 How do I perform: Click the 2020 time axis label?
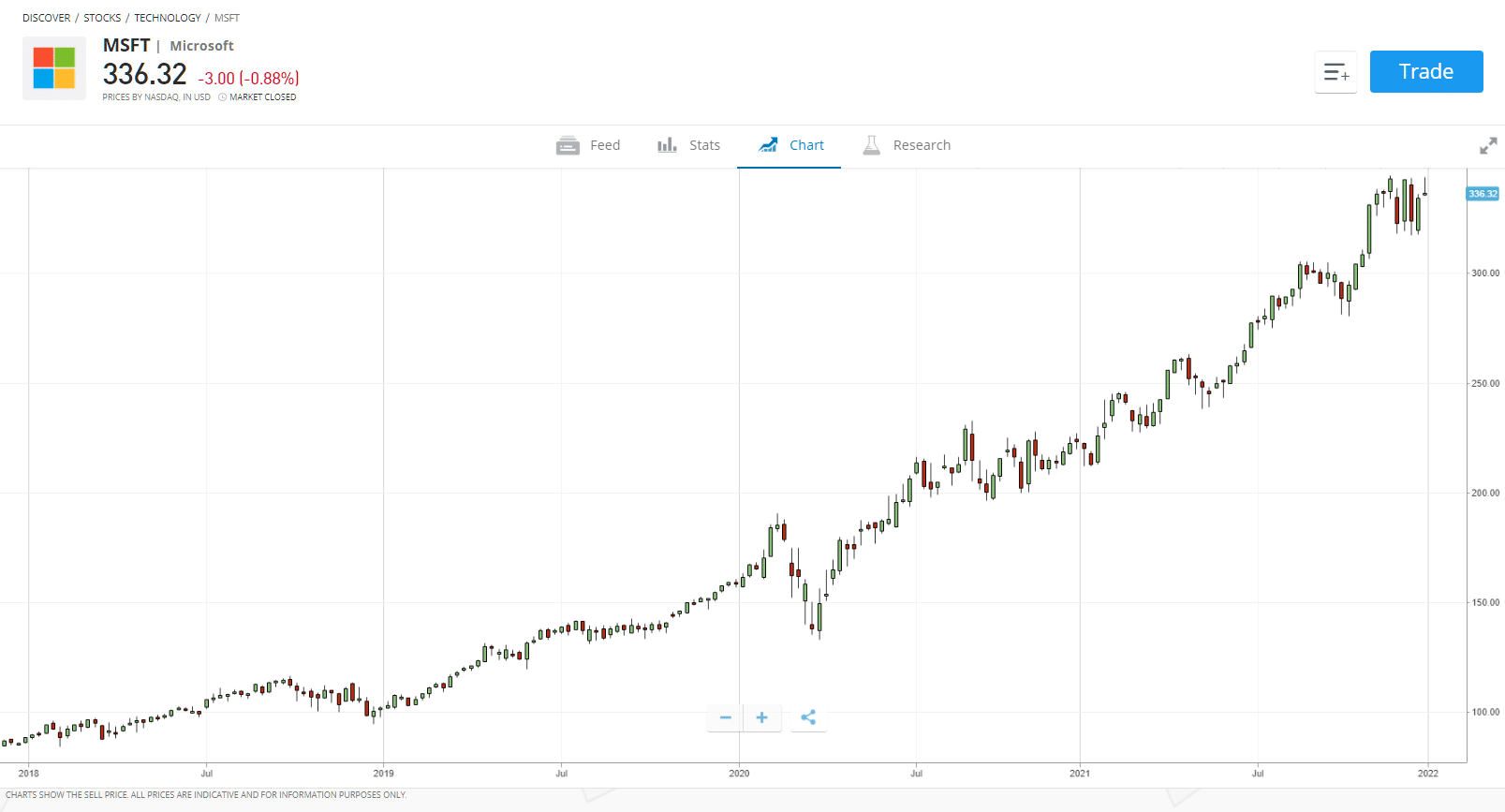[739, 774]
